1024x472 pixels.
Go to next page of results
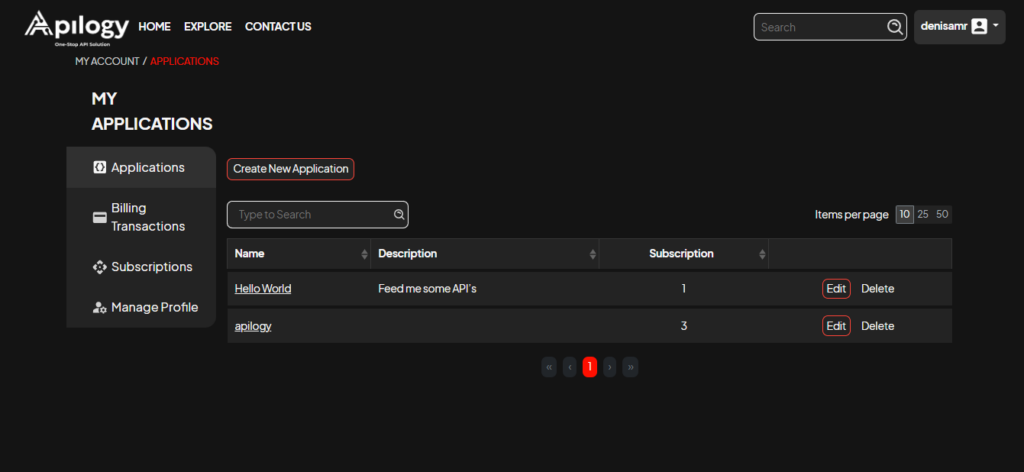coord(609,367)
